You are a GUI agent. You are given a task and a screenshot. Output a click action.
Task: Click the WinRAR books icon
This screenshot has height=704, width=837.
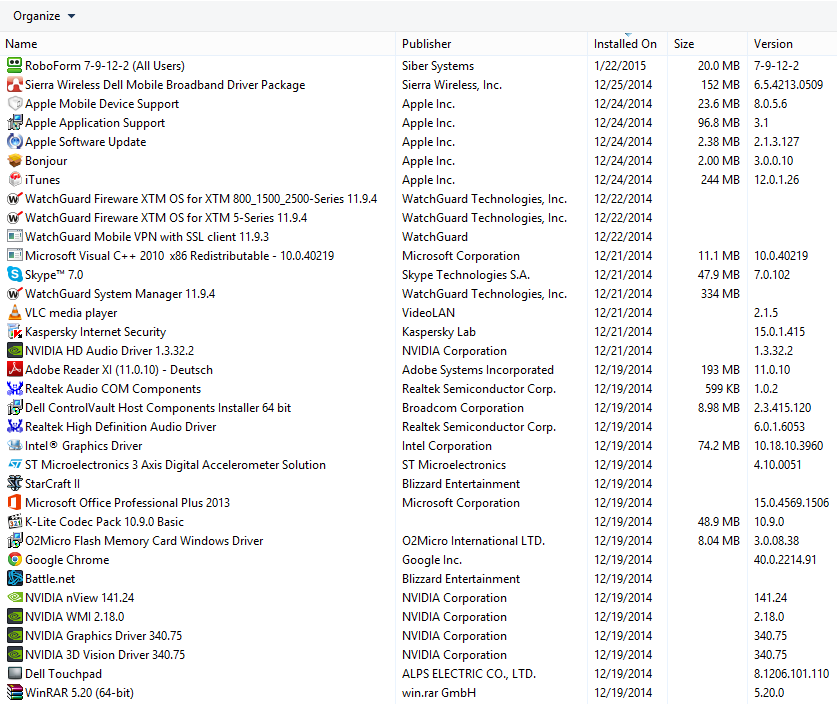click(14, 693)
